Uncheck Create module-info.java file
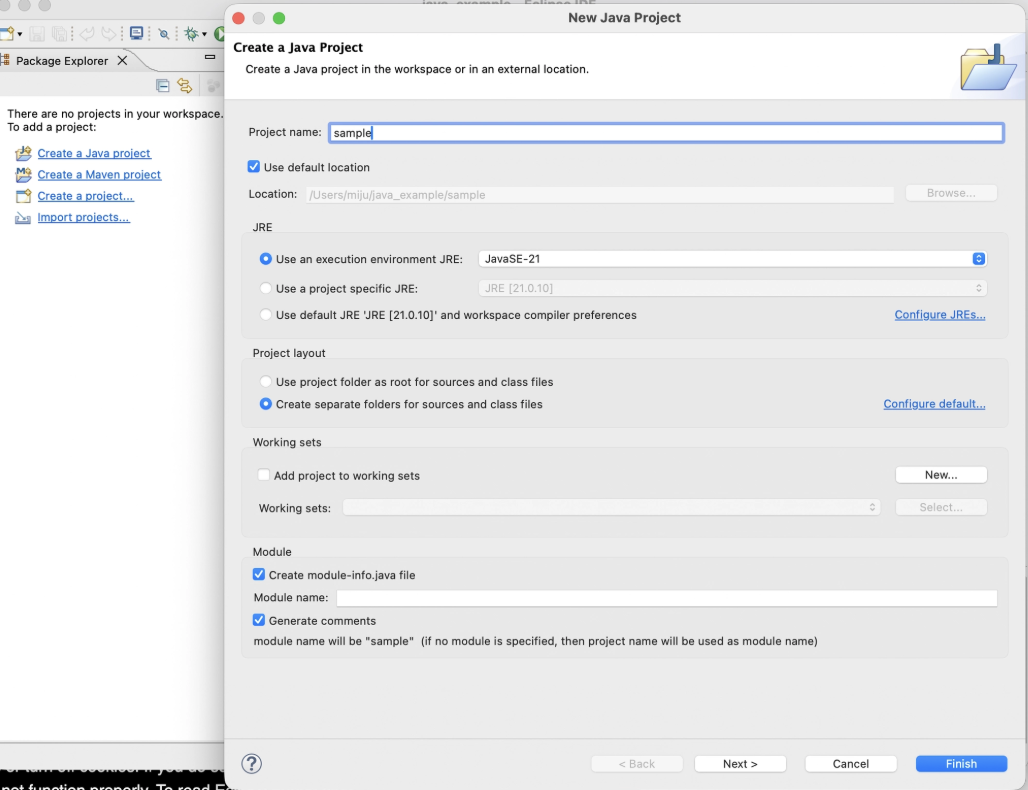 [259, 574]
